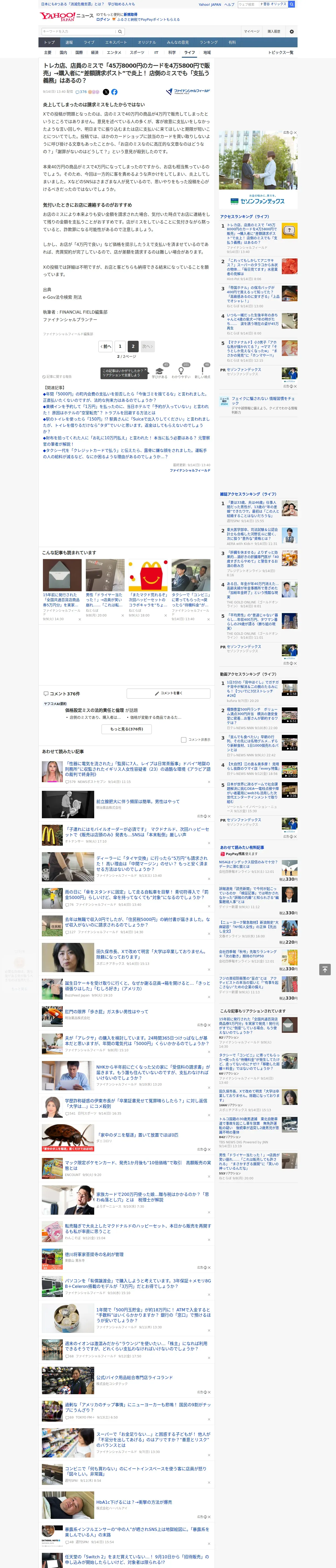Viewport: 336px width, 1568px height.
Task: Open the みんなの意見 navigation tab
Action: (x=177, y=42)
